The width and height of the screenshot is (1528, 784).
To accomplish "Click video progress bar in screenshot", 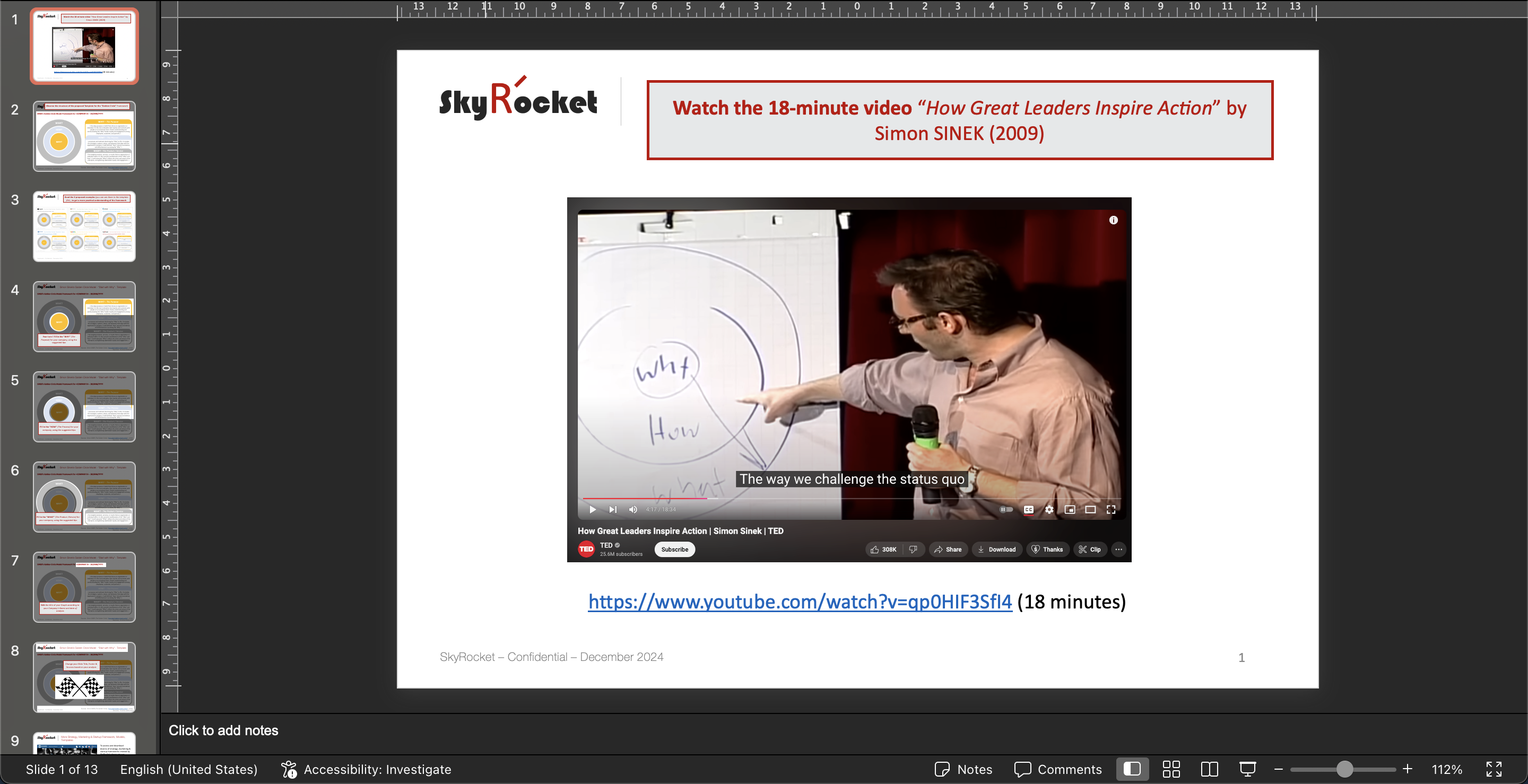I will coord(851,498).
